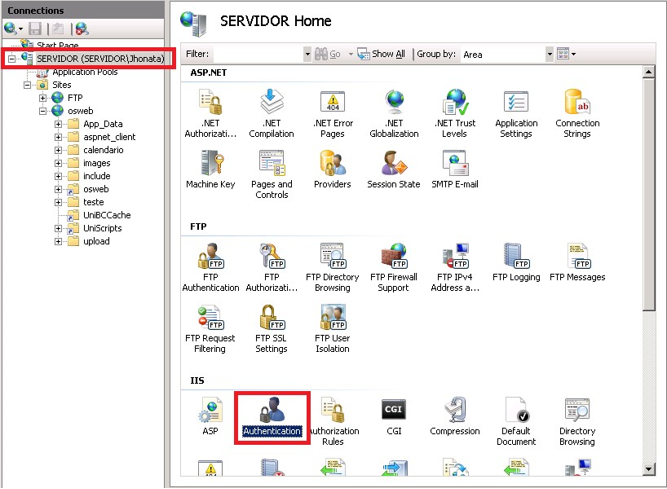Image resolution: width=667 pixels, height=489 pixels.
Task: Open .NET Globalization feature
Action: pos(394,113)
